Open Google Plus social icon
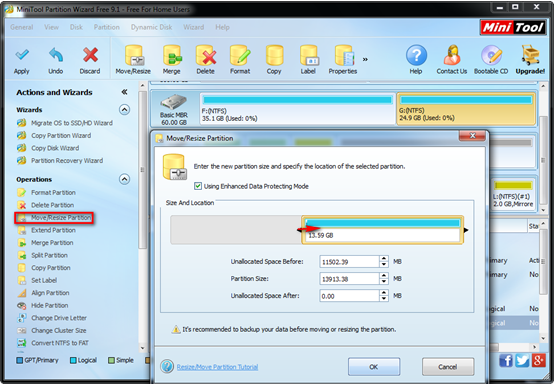Screen dimensions: 554x384 [x=538, y=360]
